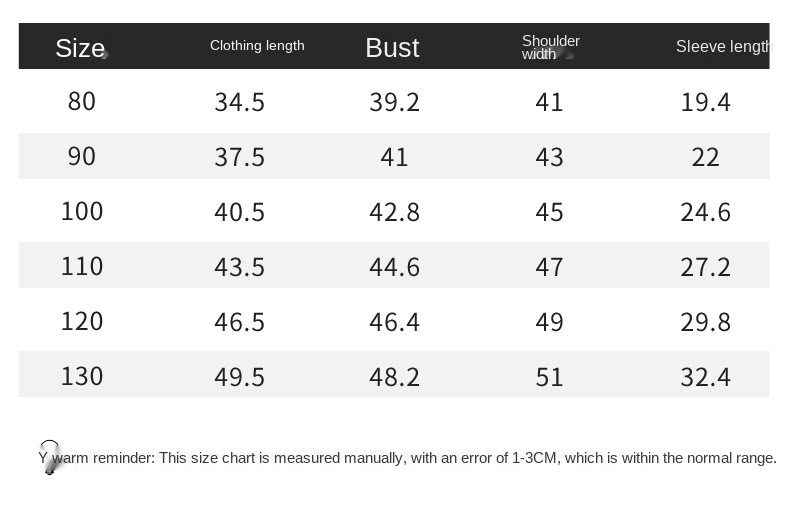Select the size 130 row label
The width and height of the screenshot is (790, 510).
click(x=82, y=377)
